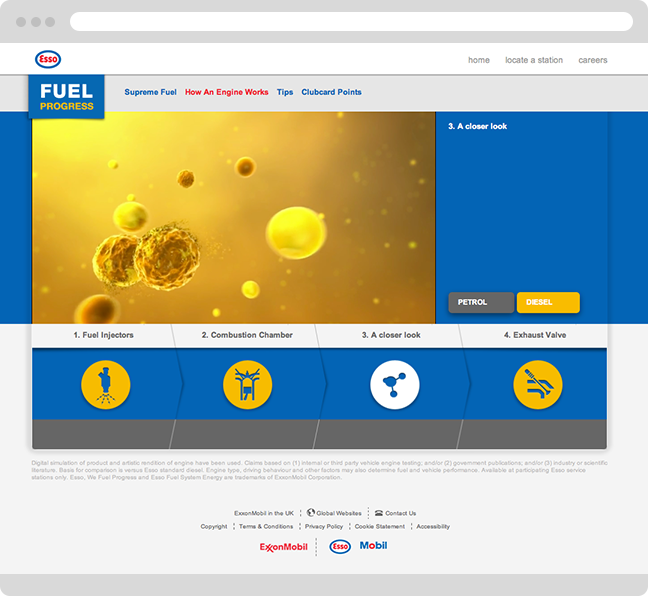Open the Copyright footer link
The width and height of the screenshot is (648, 596).
click(214, 527)
